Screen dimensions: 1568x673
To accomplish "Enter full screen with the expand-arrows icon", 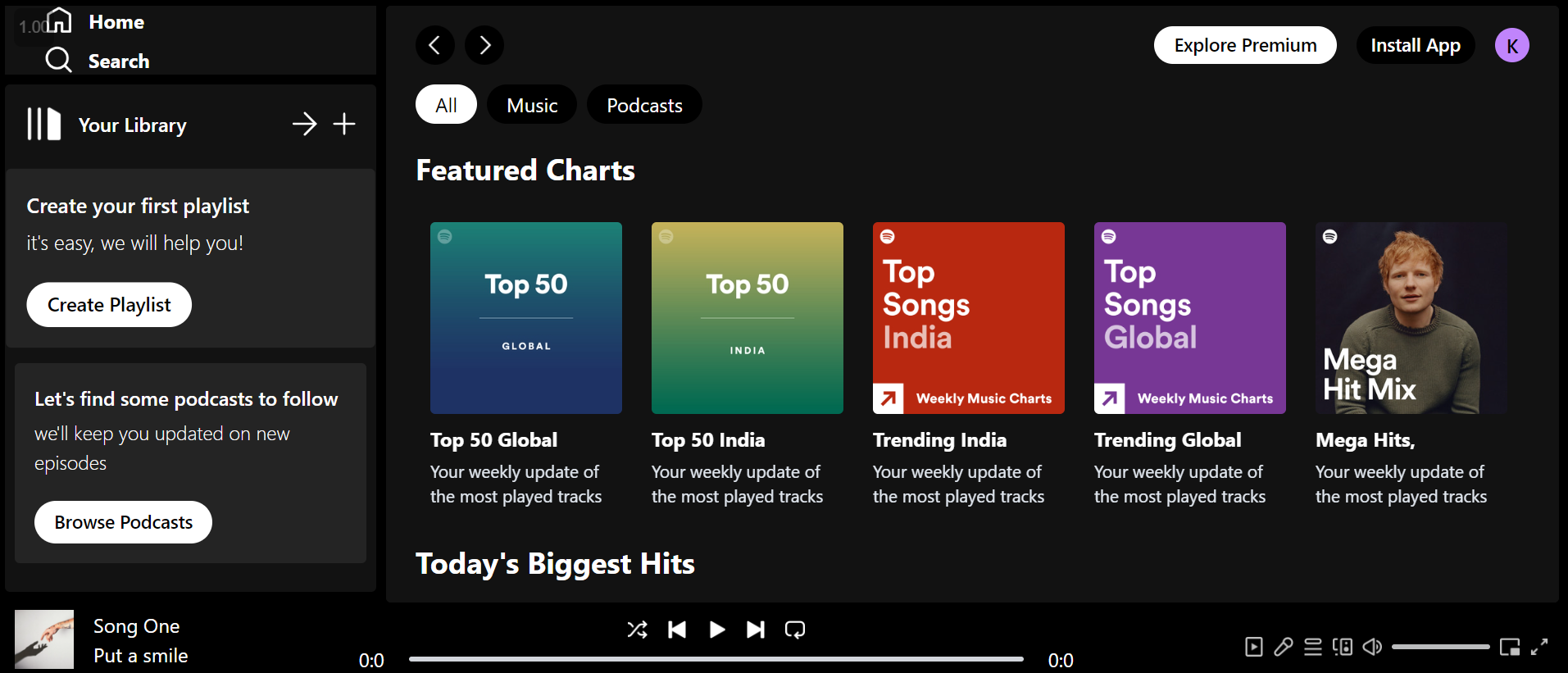I will [x=1539, y=647].
